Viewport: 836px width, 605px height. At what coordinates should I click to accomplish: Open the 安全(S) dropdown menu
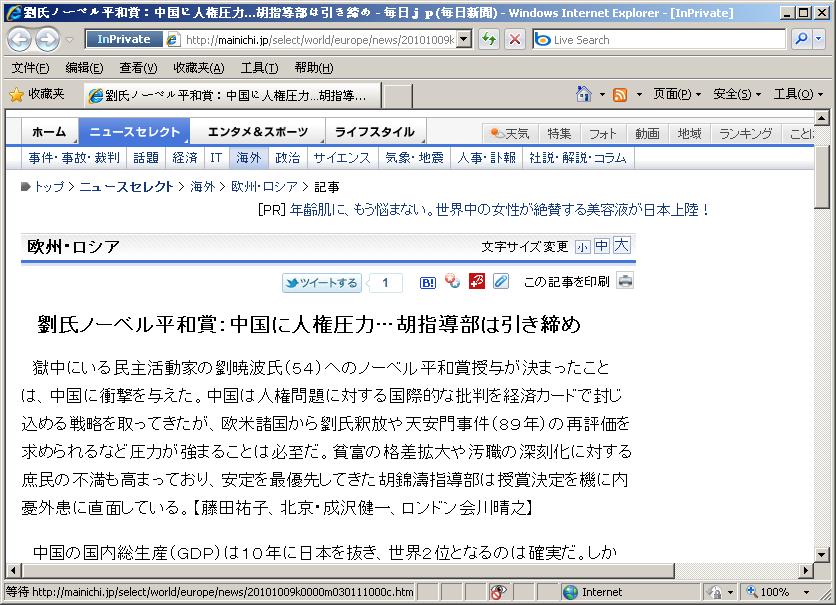pos(737,94)
